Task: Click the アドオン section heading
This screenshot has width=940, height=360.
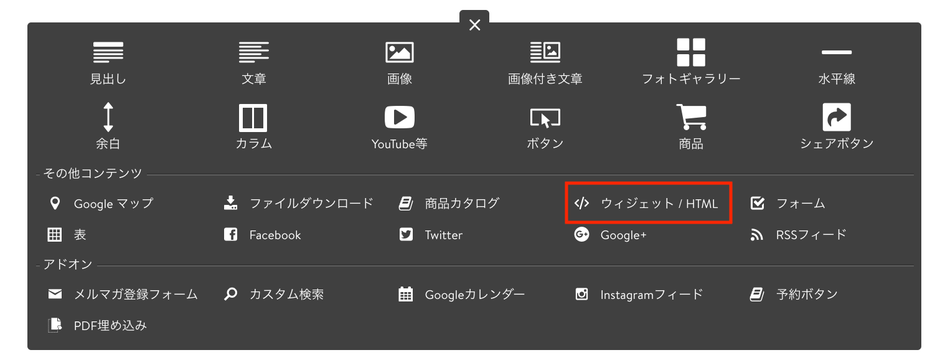Action: pyautogui.click(x=67, y=265)
